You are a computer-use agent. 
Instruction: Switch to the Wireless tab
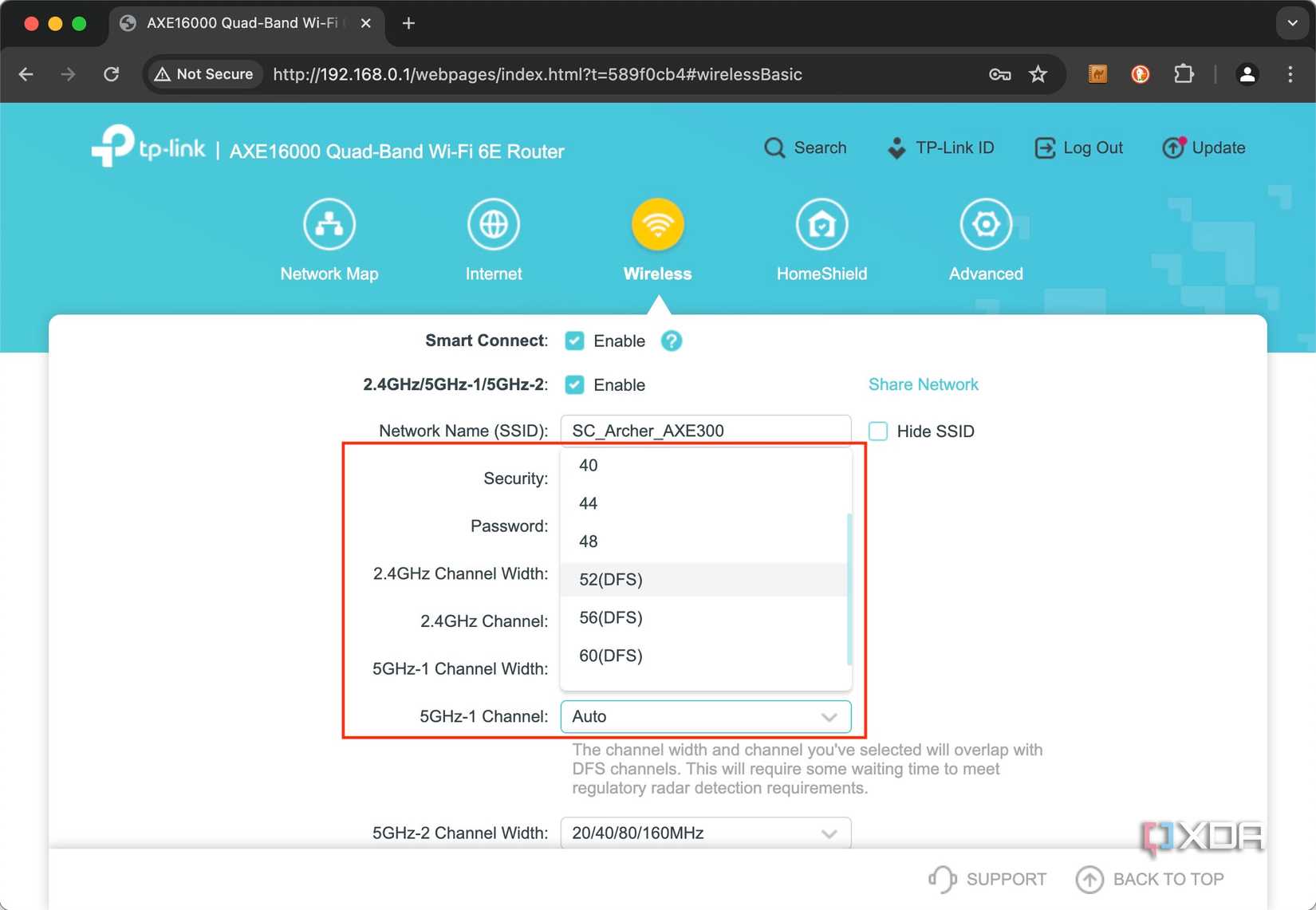657,239
